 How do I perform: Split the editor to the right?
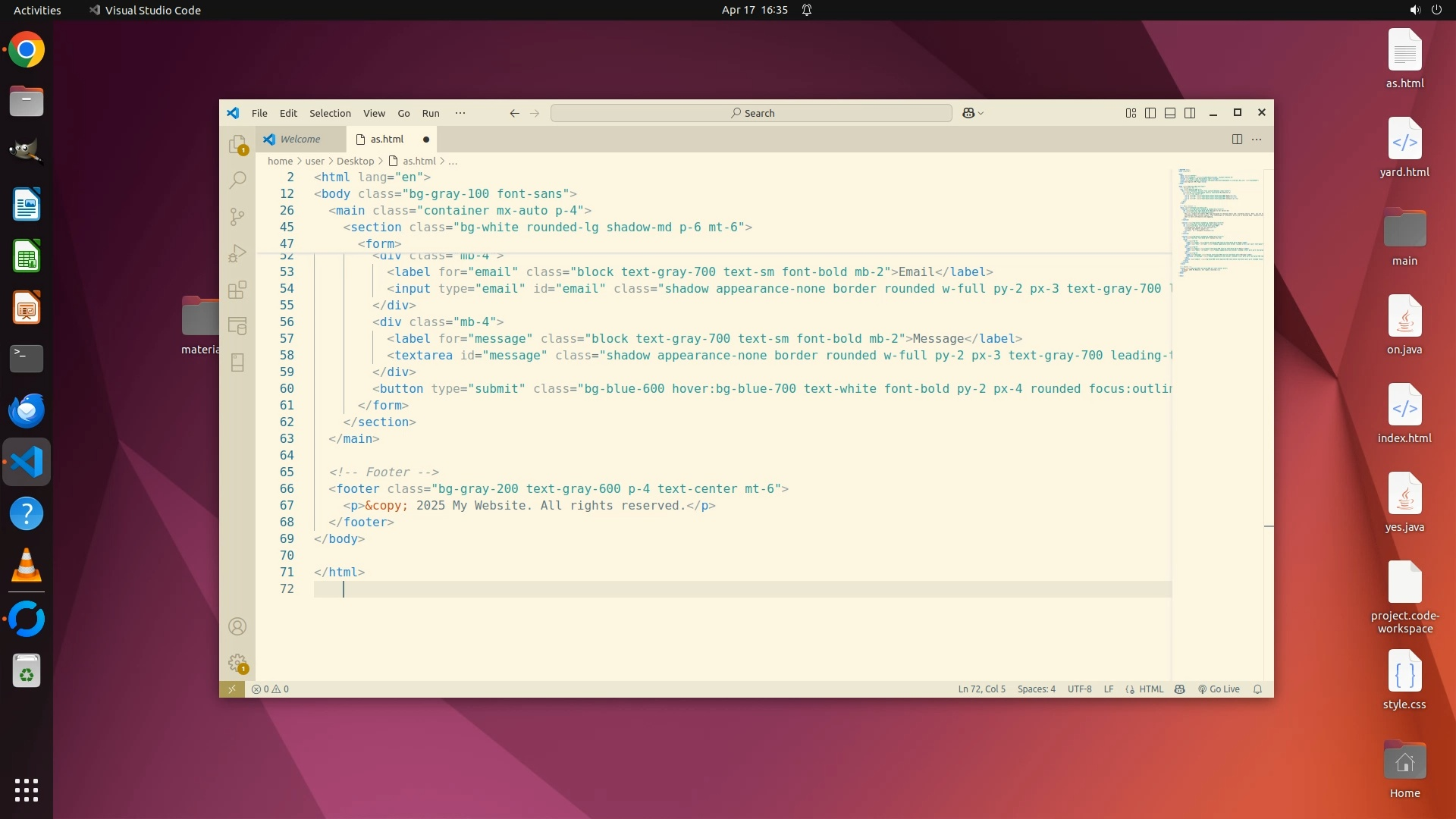(x=1237, y=139)
